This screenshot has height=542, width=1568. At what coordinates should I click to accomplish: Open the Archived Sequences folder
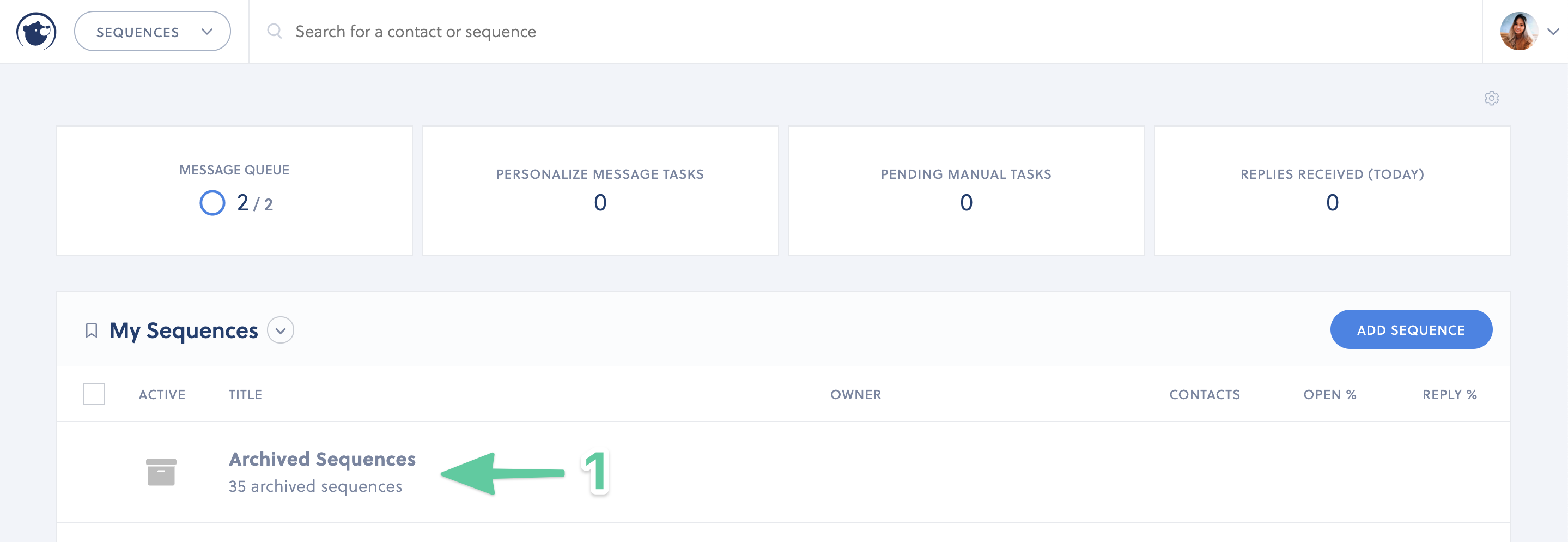pyautogui.click(x=321, y=459)
